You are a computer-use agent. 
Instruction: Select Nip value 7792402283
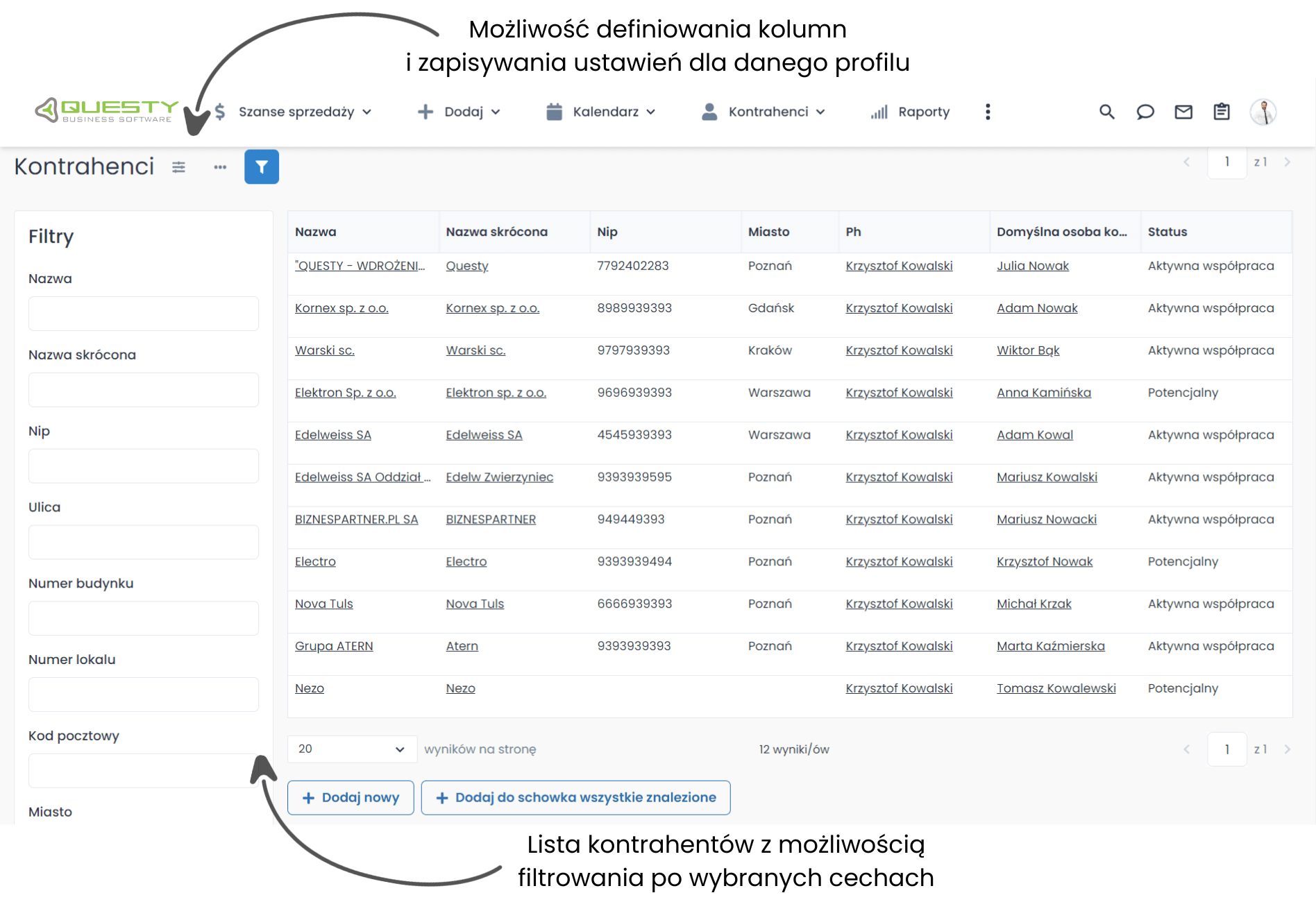tap(632, 266)
